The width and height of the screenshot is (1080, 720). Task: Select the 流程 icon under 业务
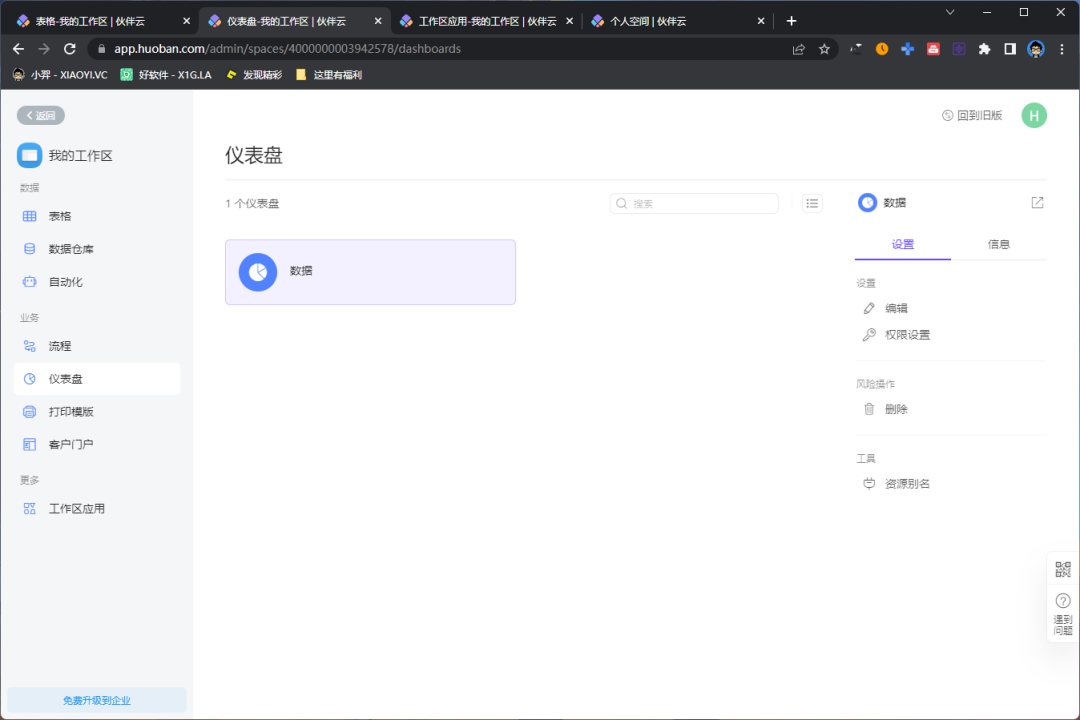30,345
